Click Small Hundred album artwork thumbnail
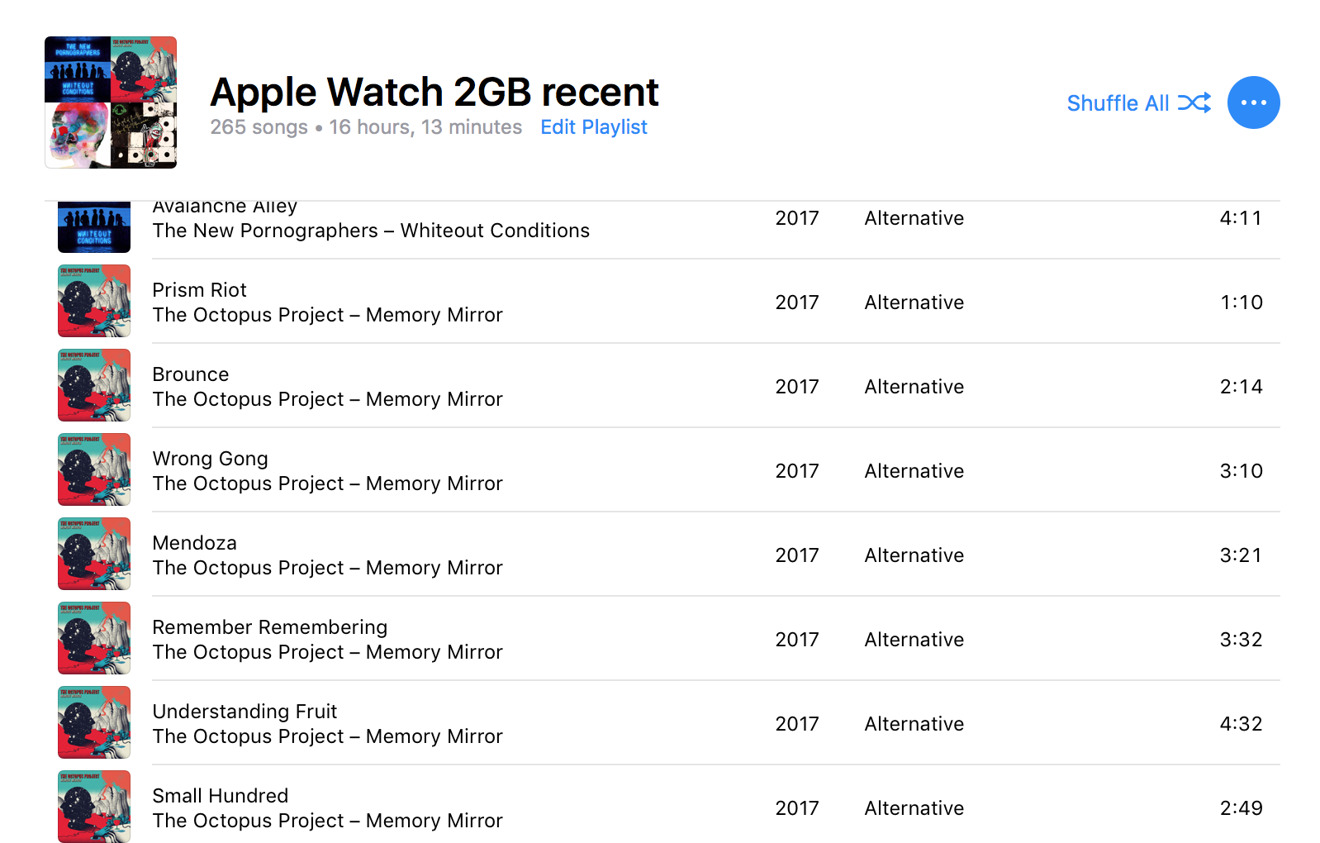 [x=94, y=806]
